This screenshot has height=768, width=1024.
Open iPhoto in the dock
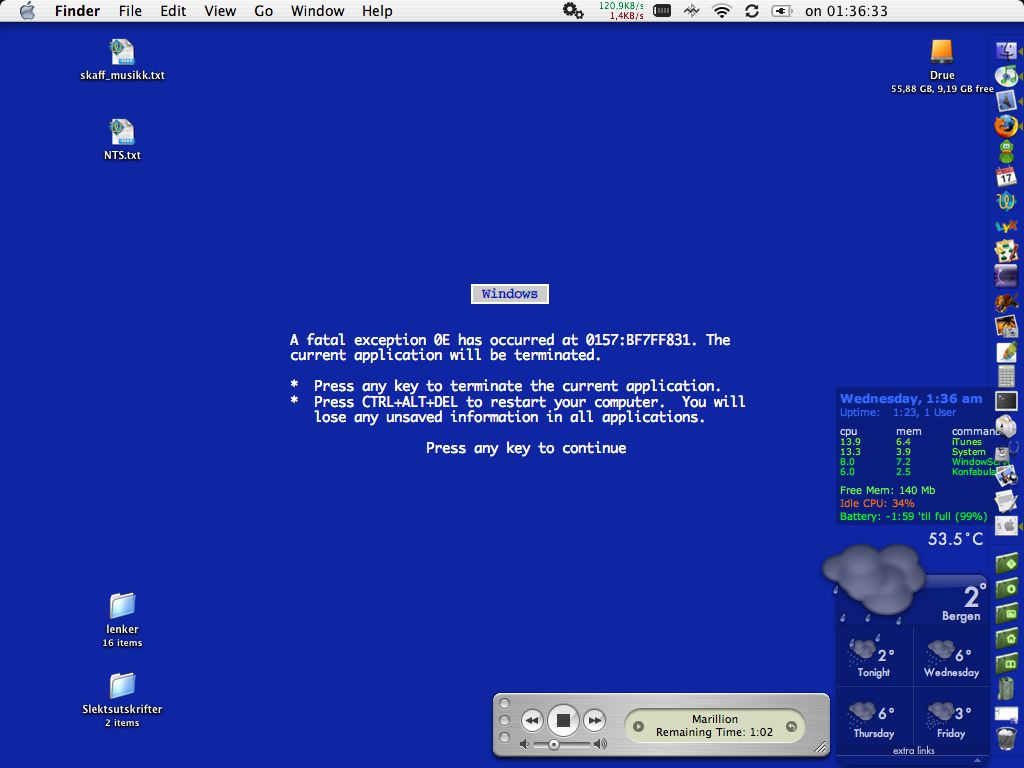pyautogui.click(x=1006, y=326)
